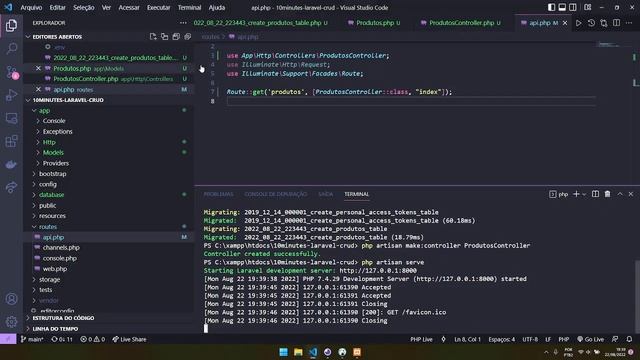The height and width of the screenshot is (360, 640).
Task: Open the Accounts menu in activity bar
Action: pos(11,299)
